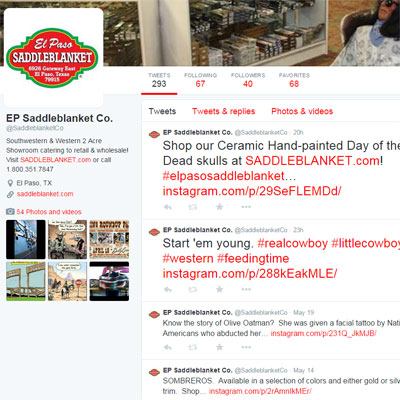Open more options on Olive Oatman tweet
This screenshot has width=400, height=400.
246,347
